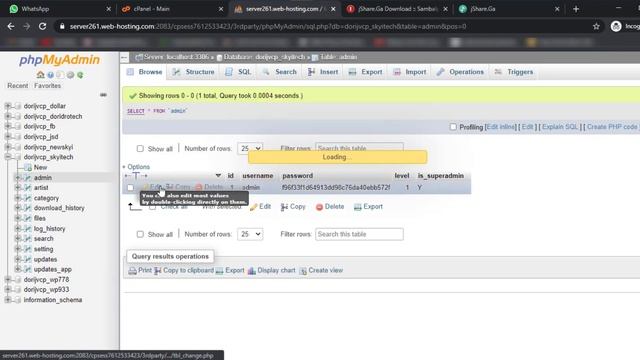Click Print in query results operations
This screenshot has width=640, height=360.
140,270
